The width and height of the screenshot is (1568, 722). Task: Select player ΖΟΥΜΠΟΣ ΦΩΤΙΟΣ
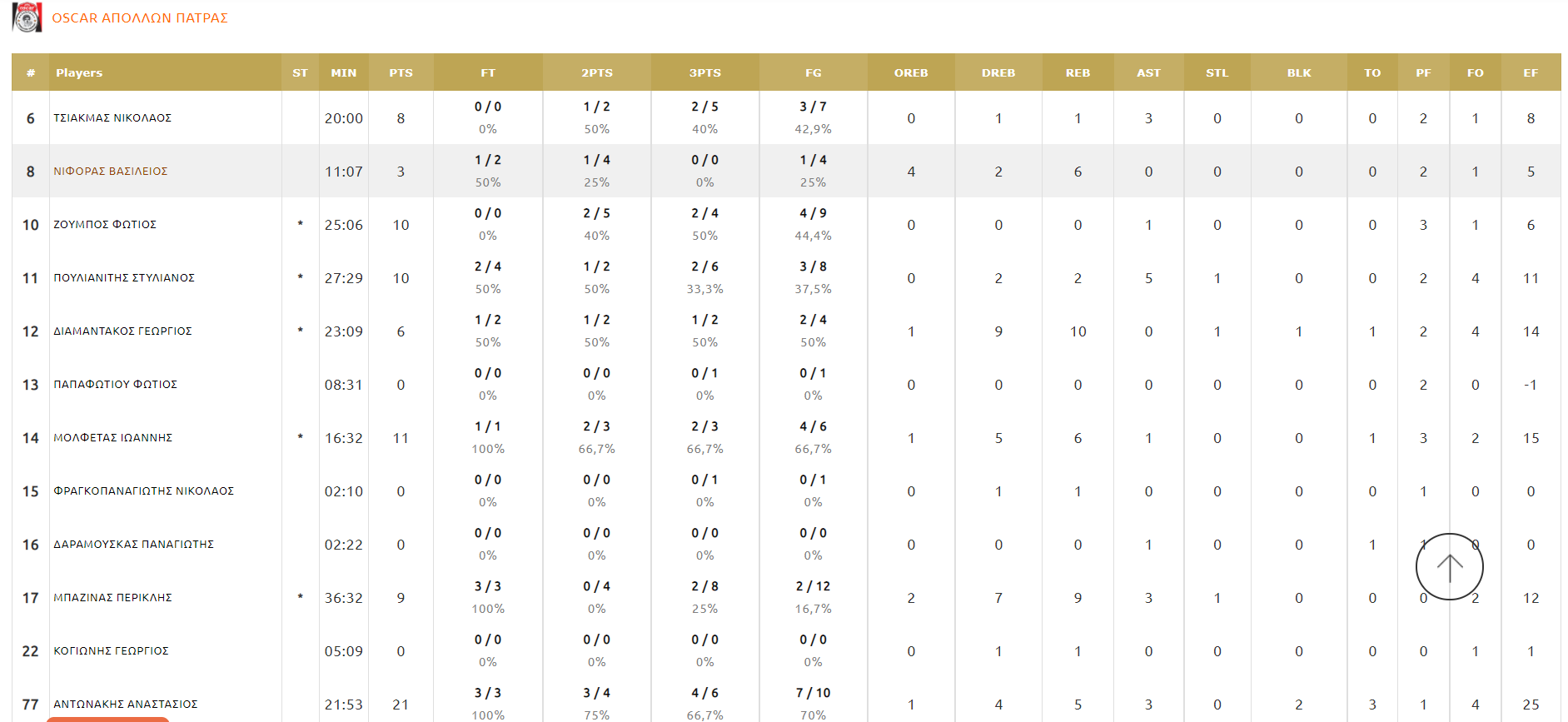[x=105, y=225]
